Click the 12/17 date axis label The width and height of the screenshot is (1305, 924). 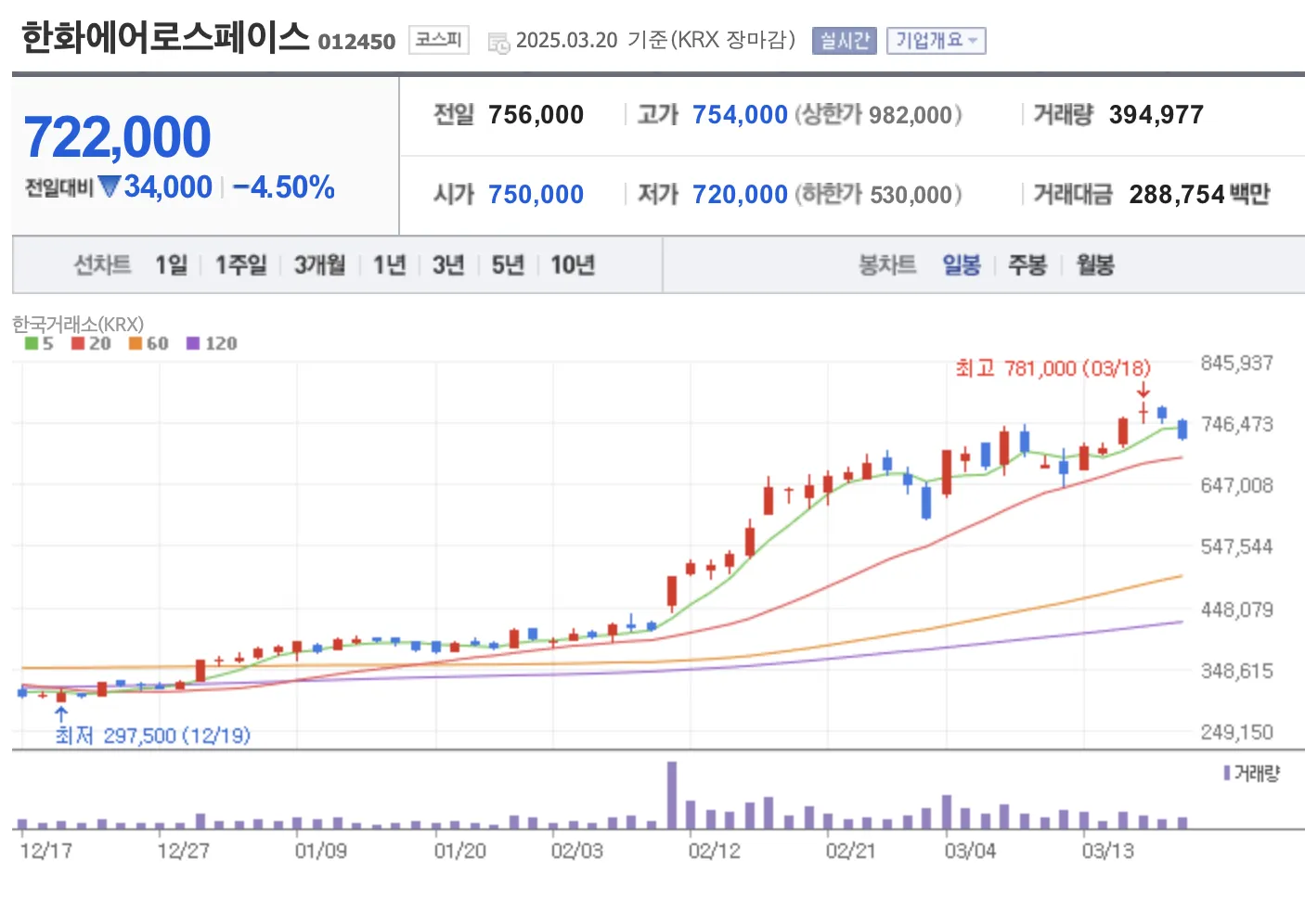pyautogui.click(x=46, y=851)
